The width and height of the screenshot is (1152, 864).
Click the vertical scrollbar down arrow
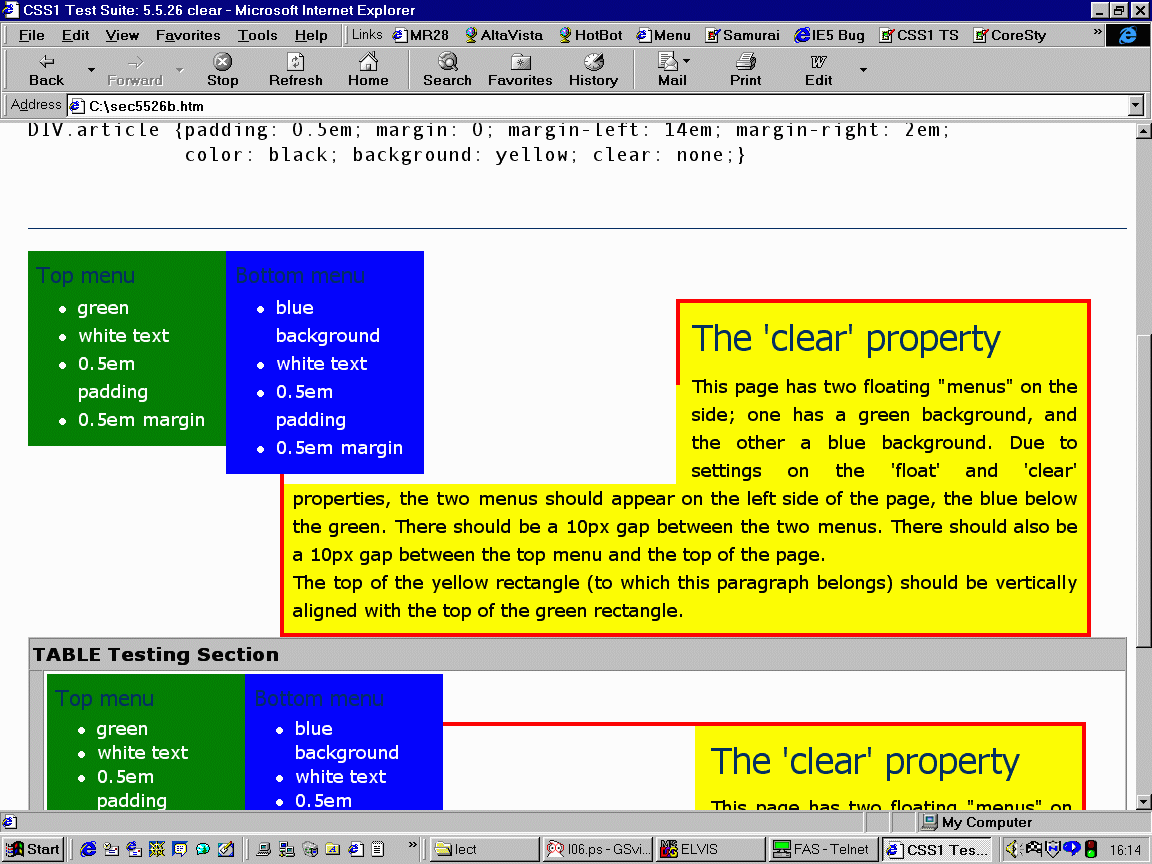1144,801
